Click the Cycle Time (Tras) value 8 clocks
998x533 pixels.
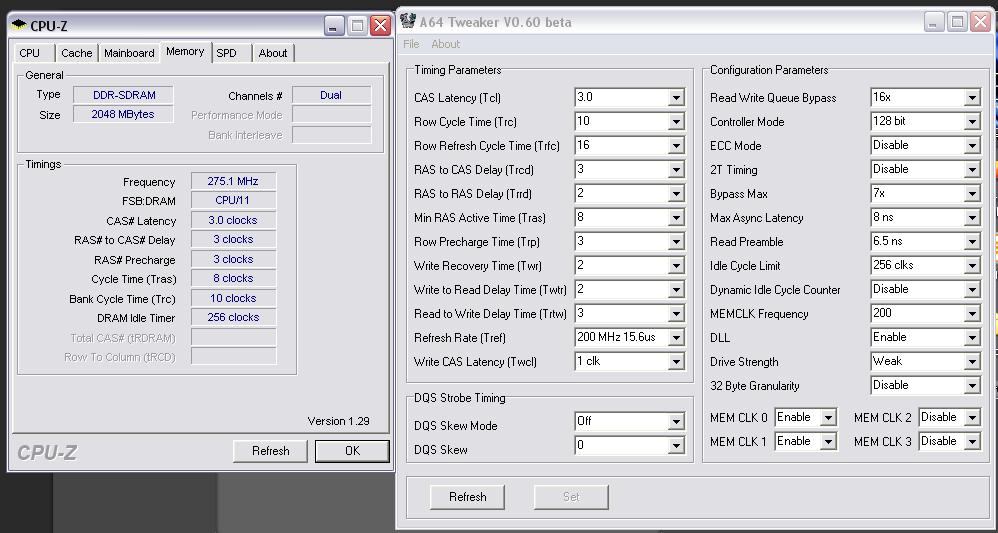tap(233, 278)
